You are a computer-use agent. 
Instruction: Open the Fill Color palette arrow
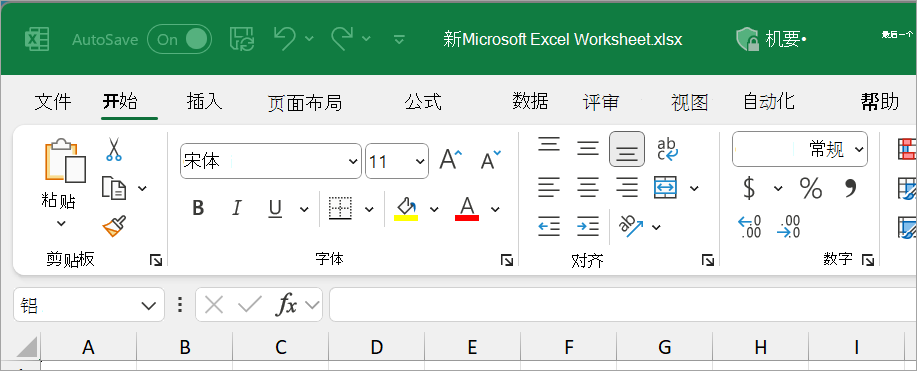tap(434, 209)
